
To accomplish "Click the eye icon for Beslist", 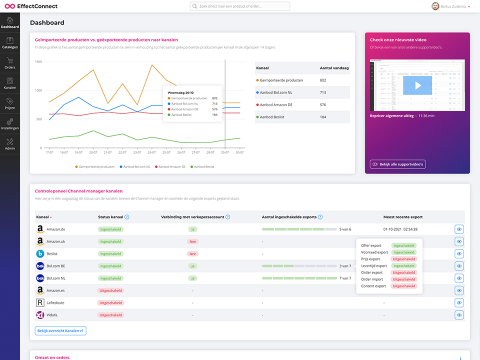I will point(459,254).
